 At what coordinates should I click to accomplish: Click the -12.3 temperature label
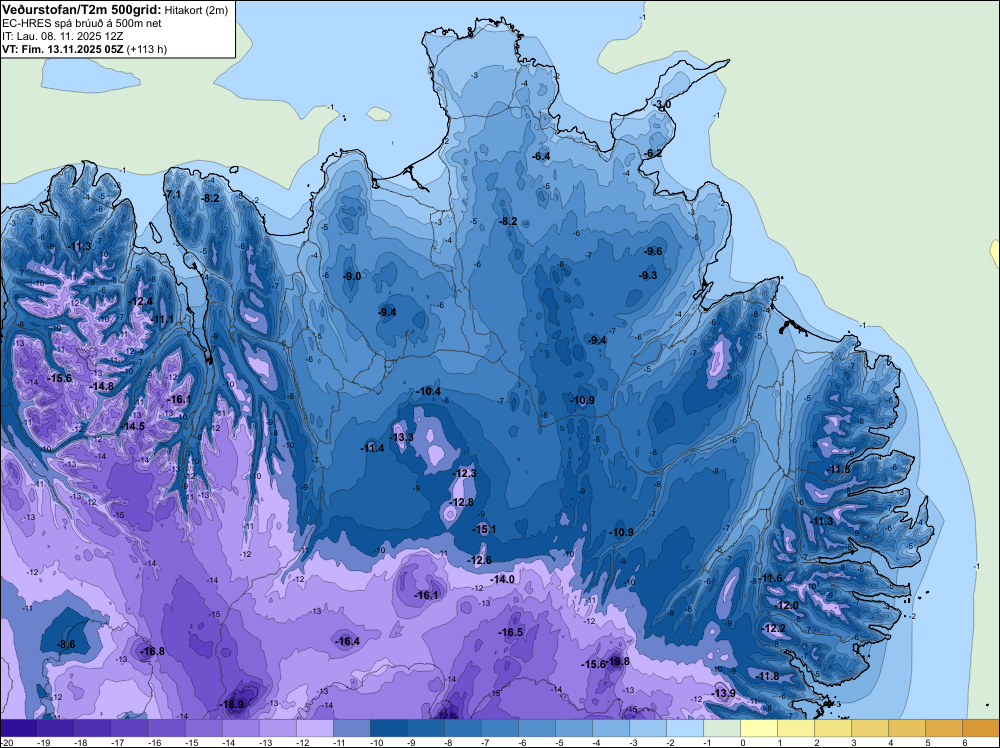tap(464, 473)
